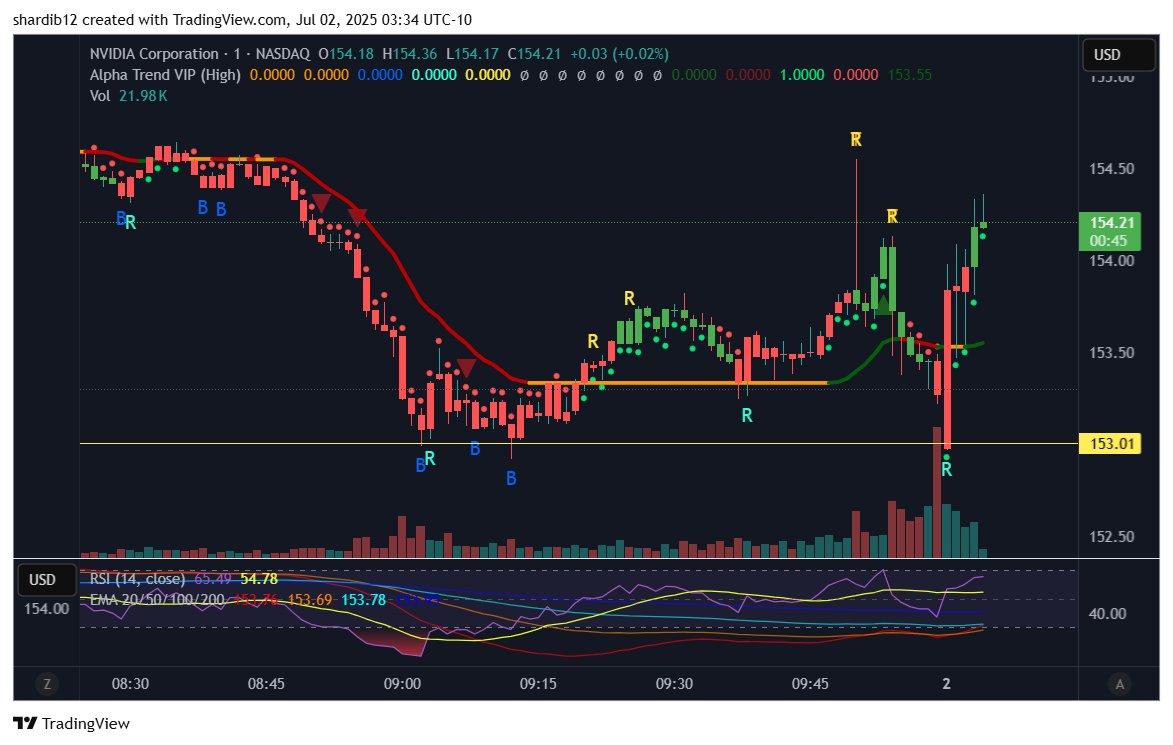Click the EMA 20/50/100/200 legend

pyautogui.click(x=157, y=600)
